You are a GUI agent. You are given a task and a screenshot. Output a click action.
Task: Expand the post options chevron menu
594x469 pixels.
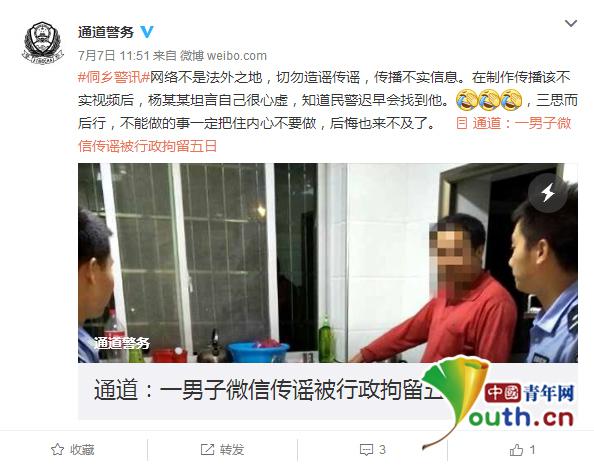tap(571, 24)
